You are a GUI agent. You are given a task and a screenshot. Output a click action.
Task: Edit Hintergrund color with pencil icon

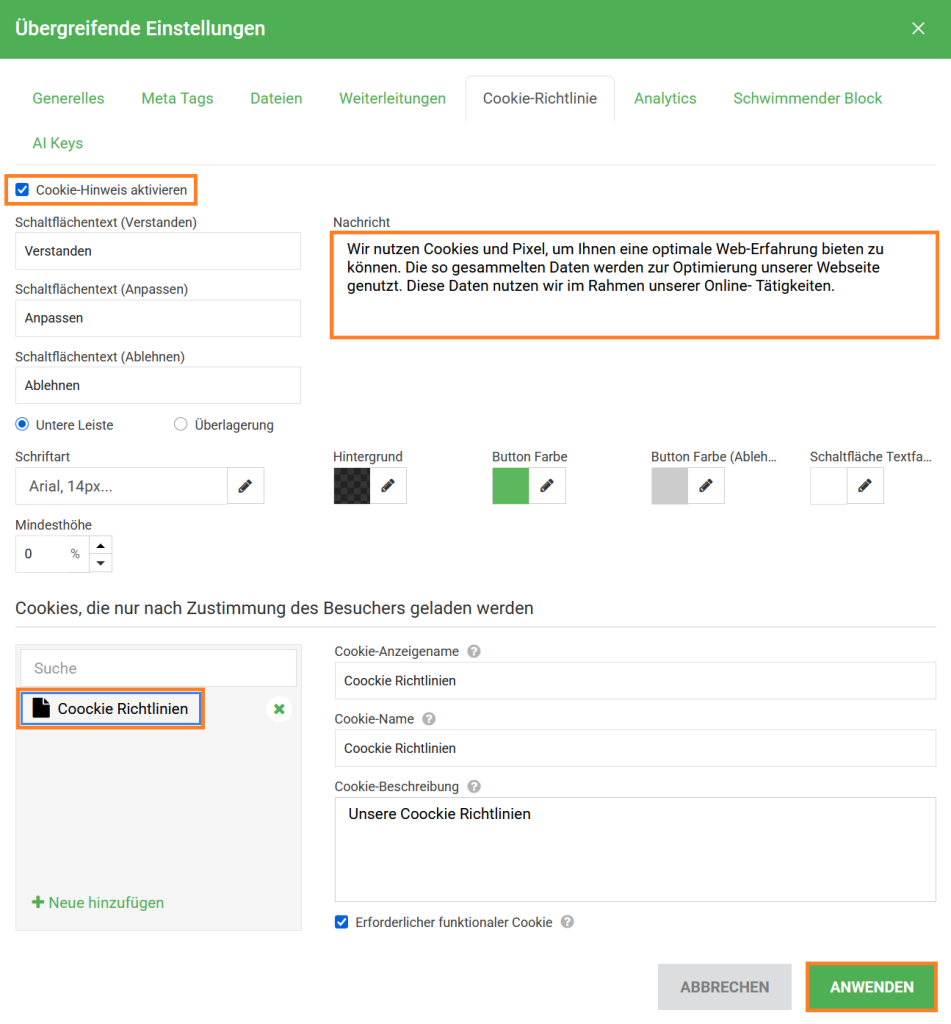coord(388,486)
